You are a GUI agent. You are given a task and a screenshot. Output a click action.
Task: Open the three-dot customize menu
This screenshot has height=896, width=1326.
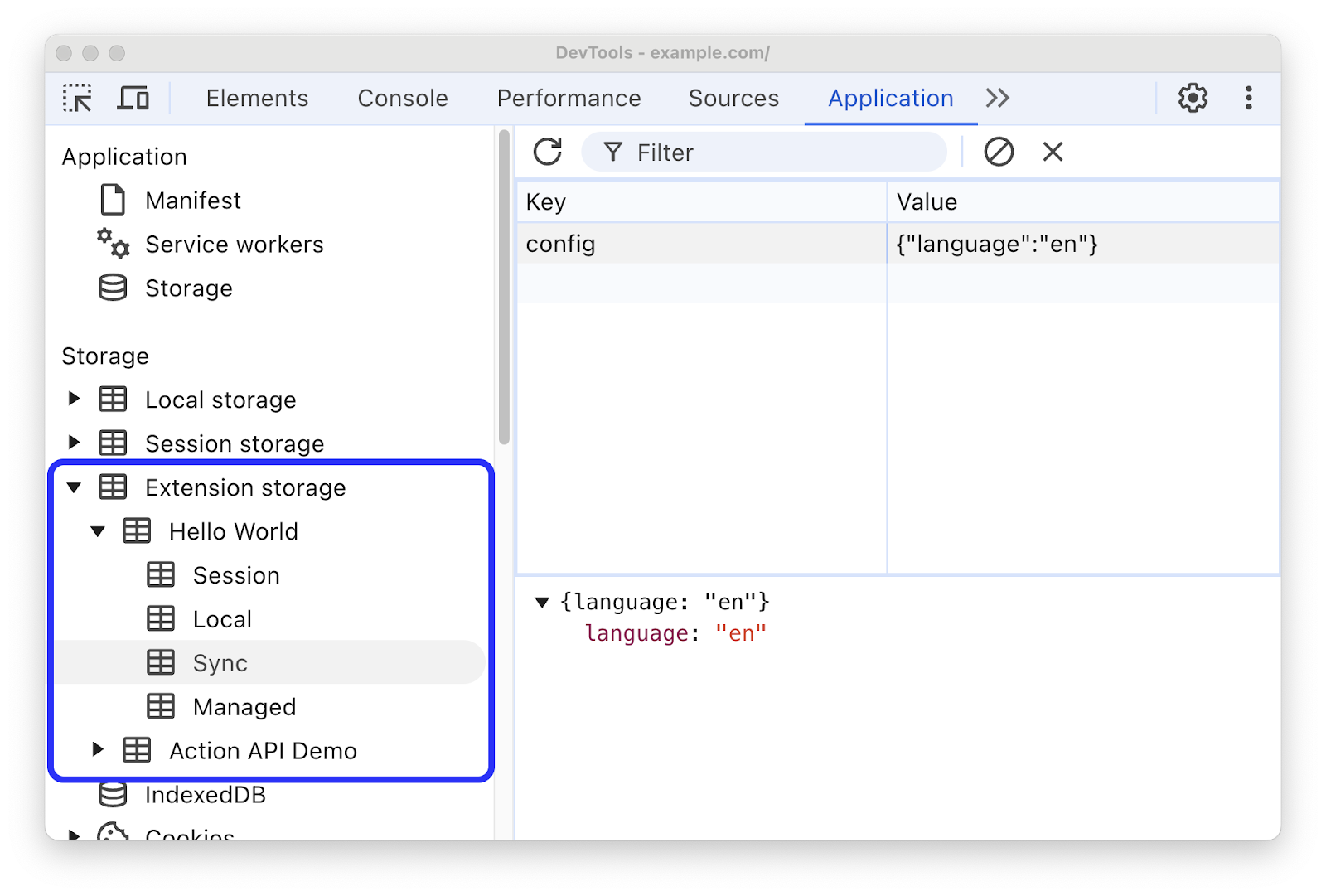[x=1248, y=98]
